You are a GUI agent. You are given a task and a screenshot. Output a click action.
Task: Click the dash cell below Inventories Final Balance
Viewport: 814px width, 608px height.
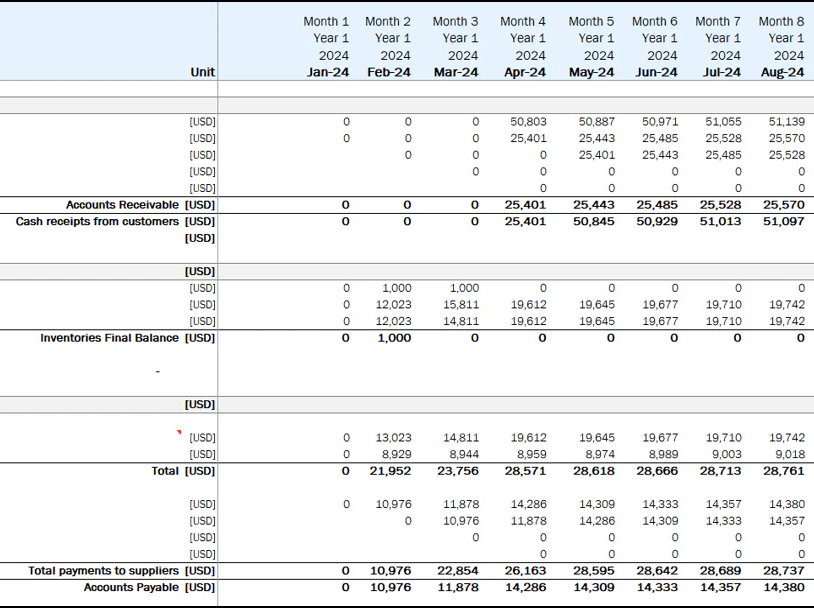[x=155, y=370]
